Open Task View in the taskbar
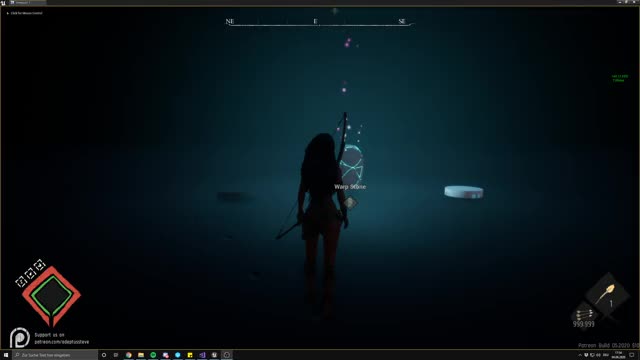Viewport: 640px width, 360px height. coord(116,355)
